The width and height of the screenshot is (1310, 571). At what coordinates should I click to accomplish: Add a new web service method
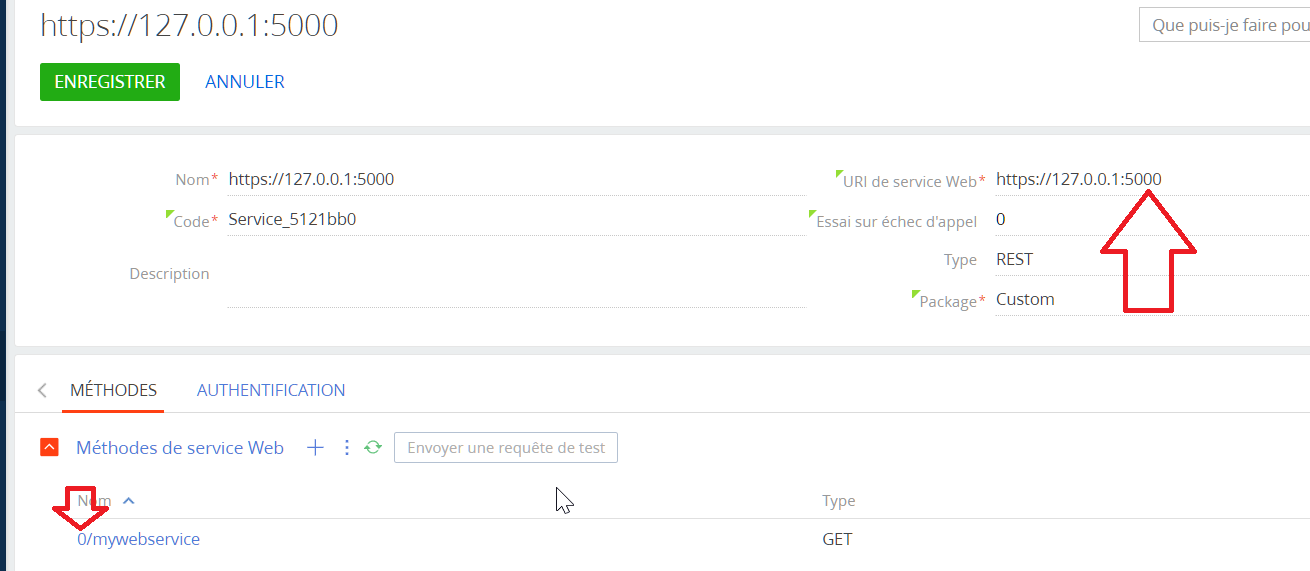coord(315,448)
